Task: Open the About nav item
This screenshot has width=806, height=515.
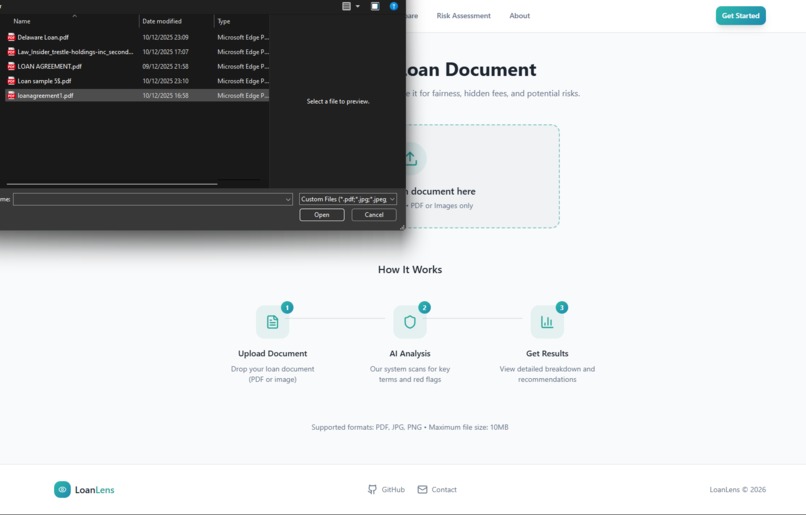Action: point(519,16)
